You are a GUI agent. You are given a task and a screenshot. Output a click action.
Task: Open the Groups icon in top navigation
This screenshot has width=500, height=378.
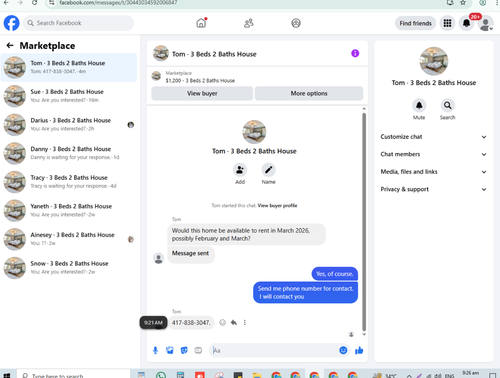click(x=296, y=23)
